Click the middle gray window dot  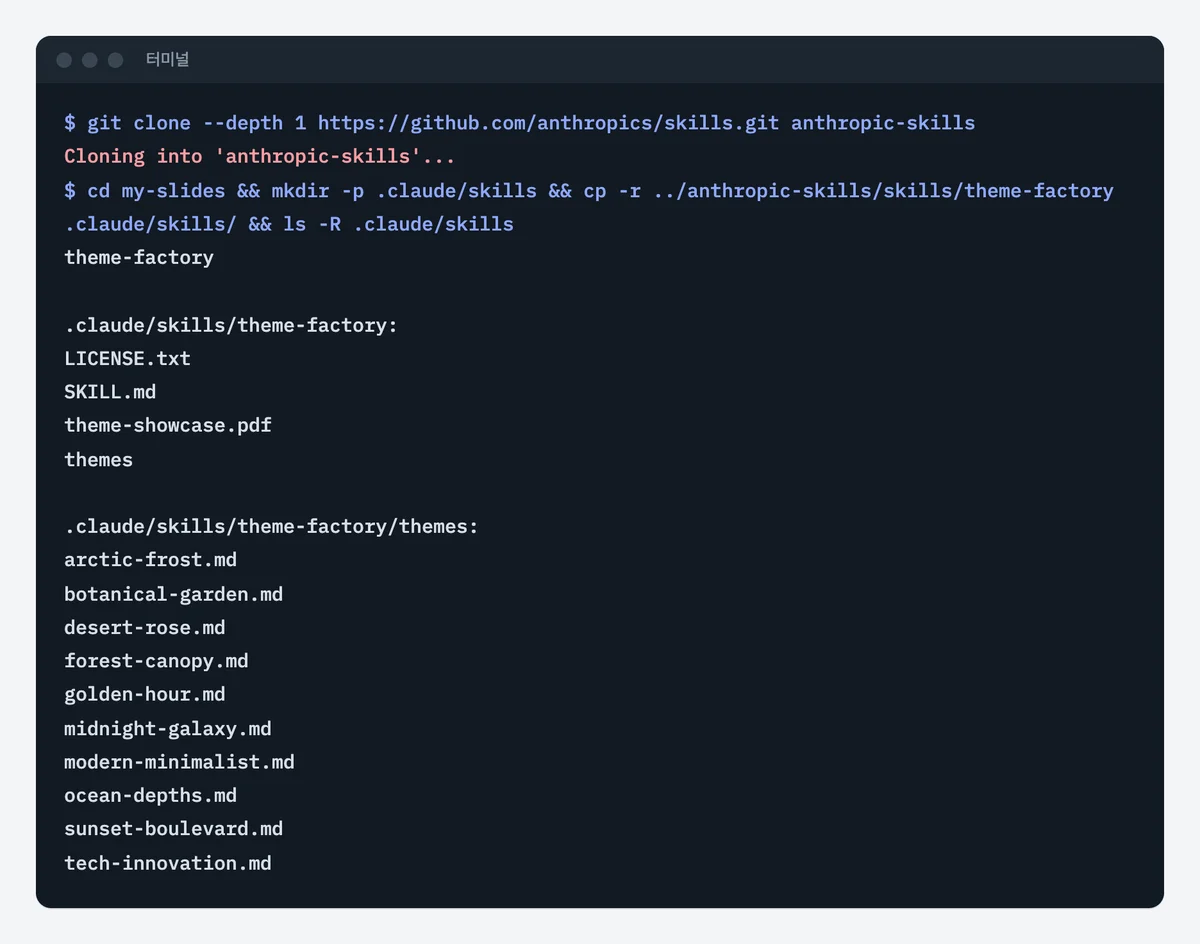(90, 60)
